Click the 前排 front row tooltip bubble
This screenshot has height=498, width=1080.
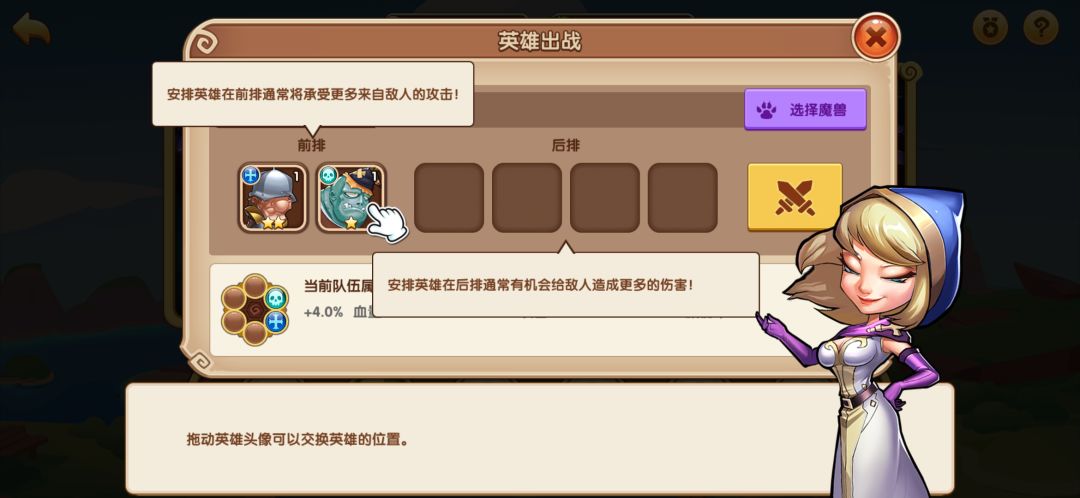(x=313, y=94)
